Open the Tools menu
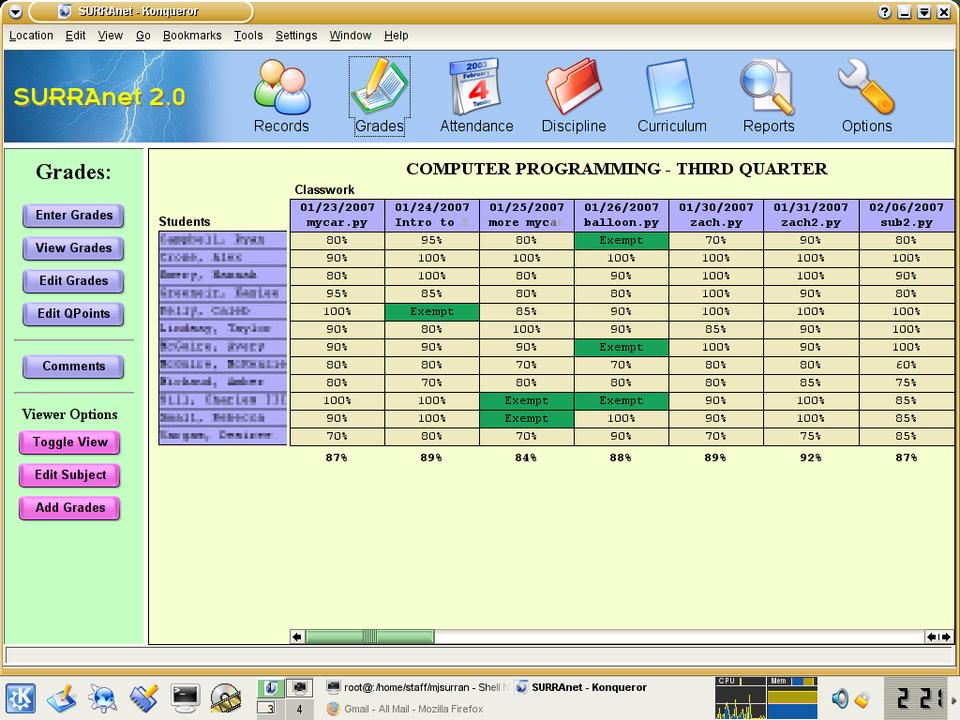The height and width of the screenshot is (720, 960). pyautogui.click(x=248, y=35)
